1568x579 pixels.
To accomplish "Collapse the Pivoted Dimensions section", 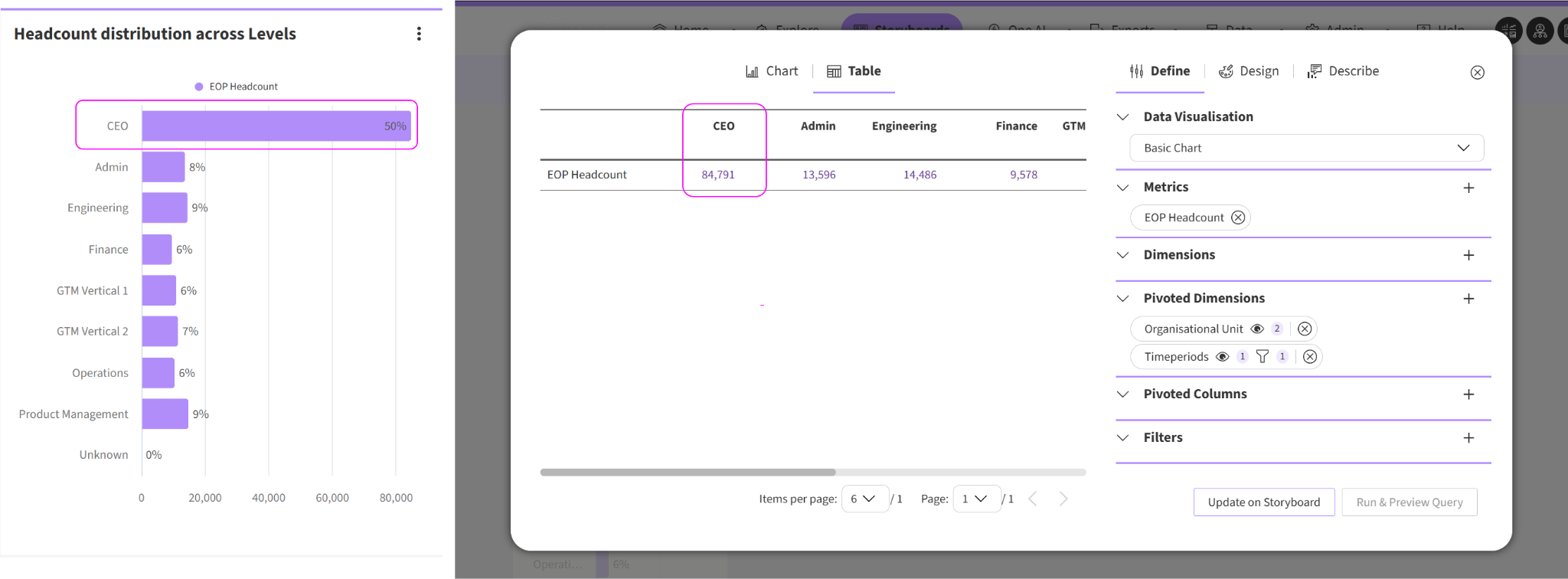I will (x=1123, y=299).
